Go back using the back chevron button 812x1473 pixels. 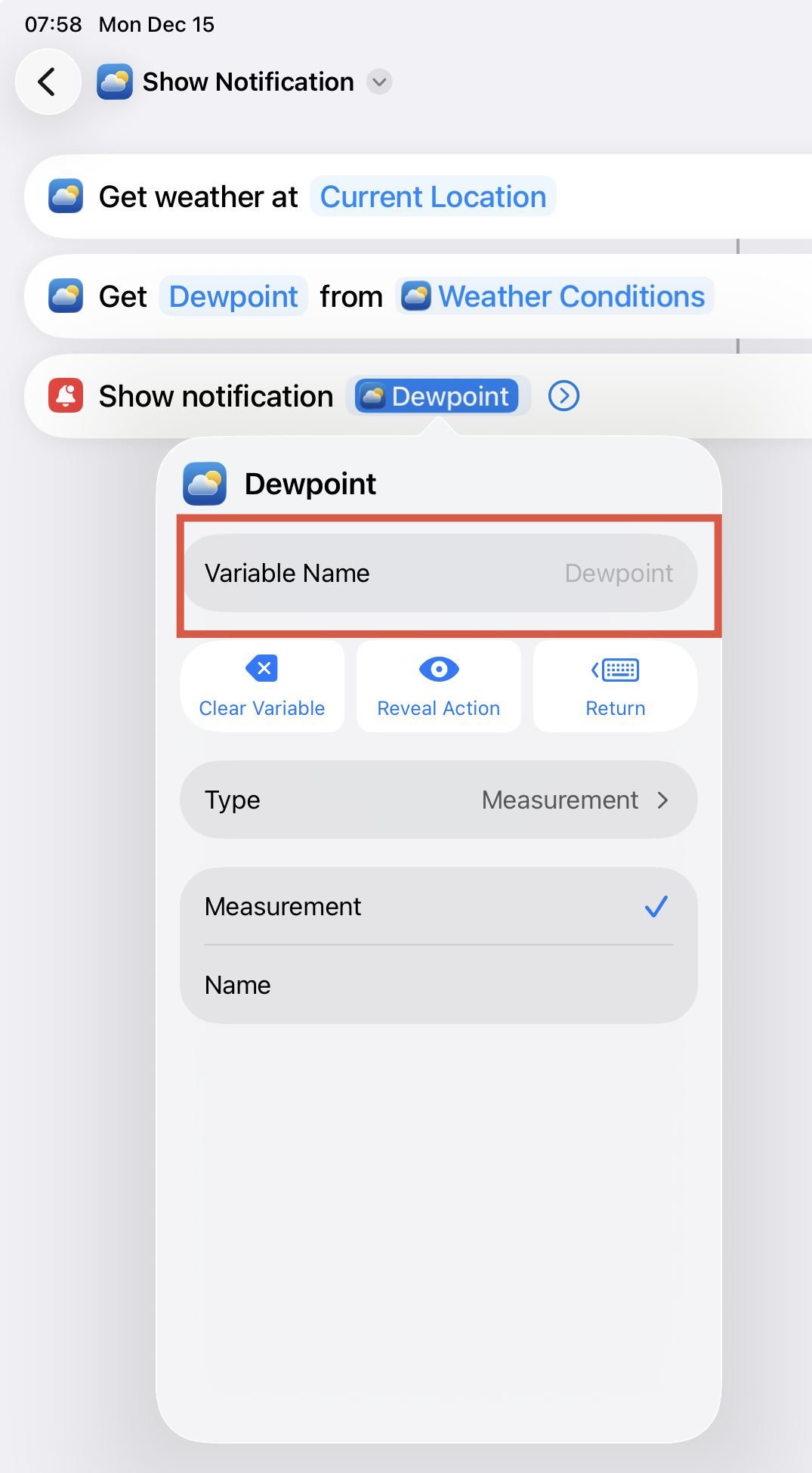coord(48,82)
